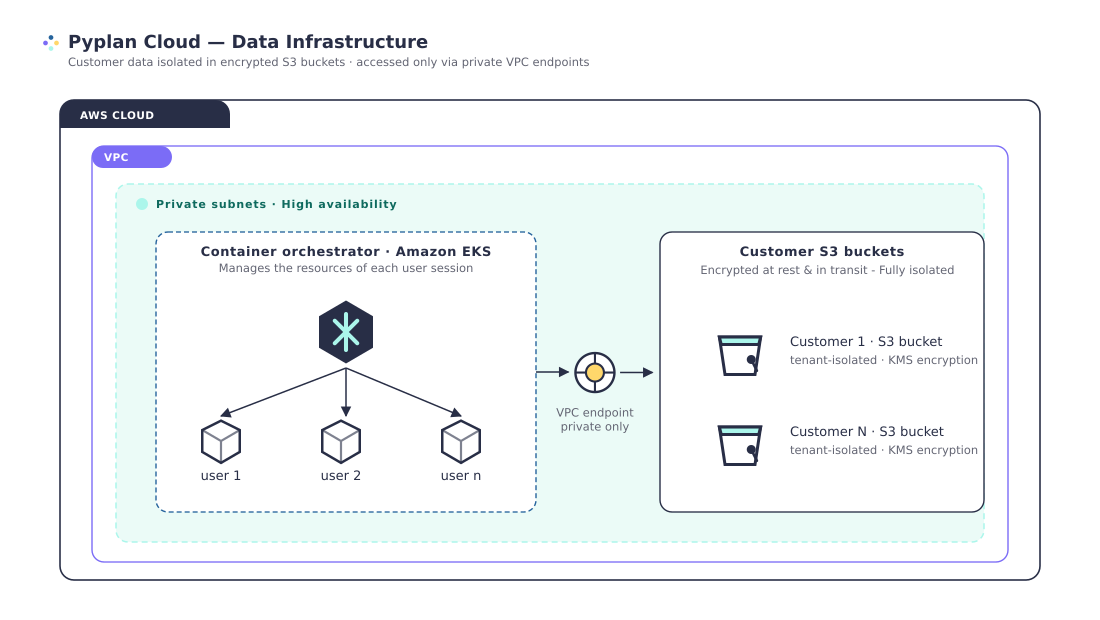Viewport: 1100px width, 620px height.
Task: Click the 'user 2' label
Action: 341,476
